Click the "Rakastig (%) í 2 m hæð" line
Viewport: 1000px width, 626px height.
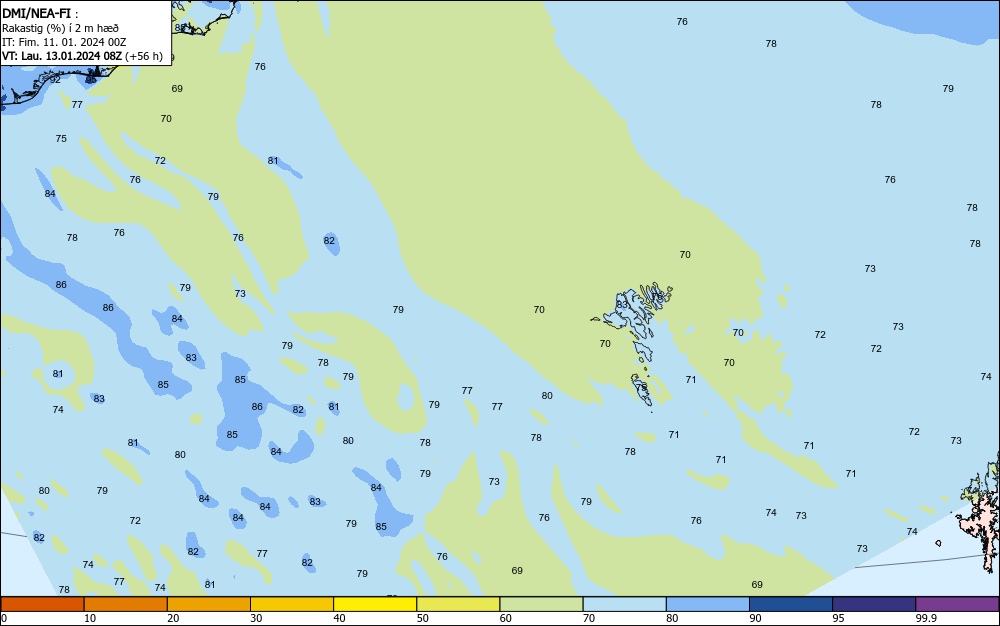click(x=60, y=28)
